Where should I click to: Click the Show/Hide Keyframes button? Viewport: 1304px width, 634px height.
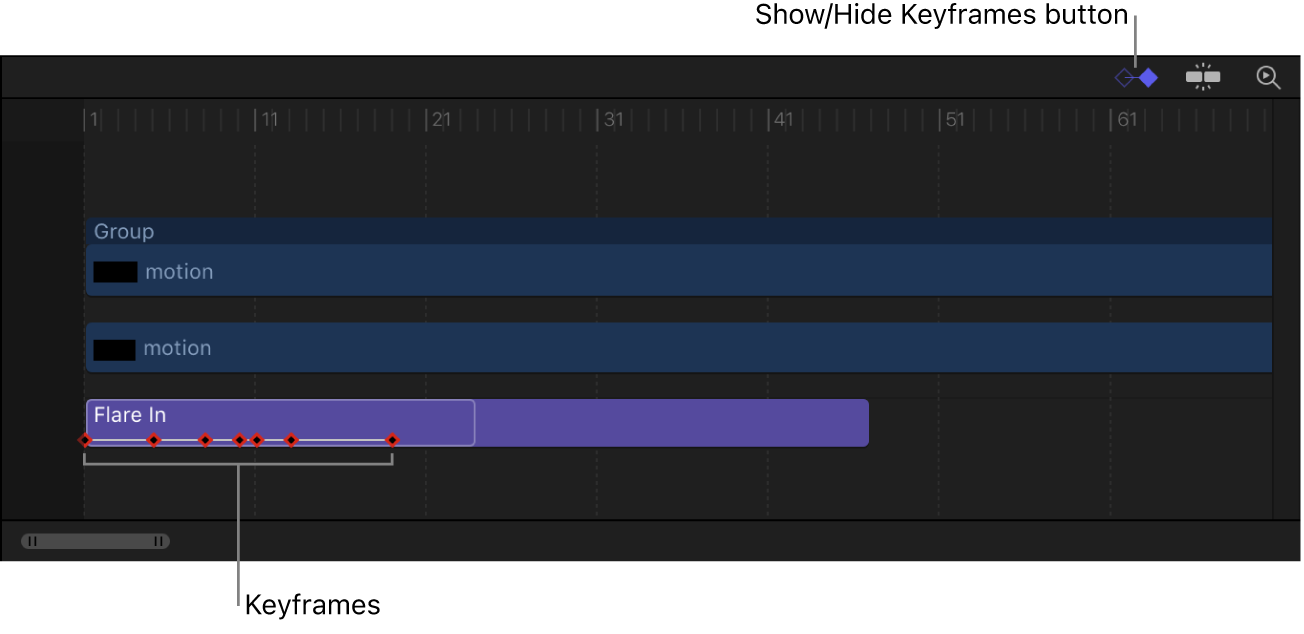[1138, 76]
